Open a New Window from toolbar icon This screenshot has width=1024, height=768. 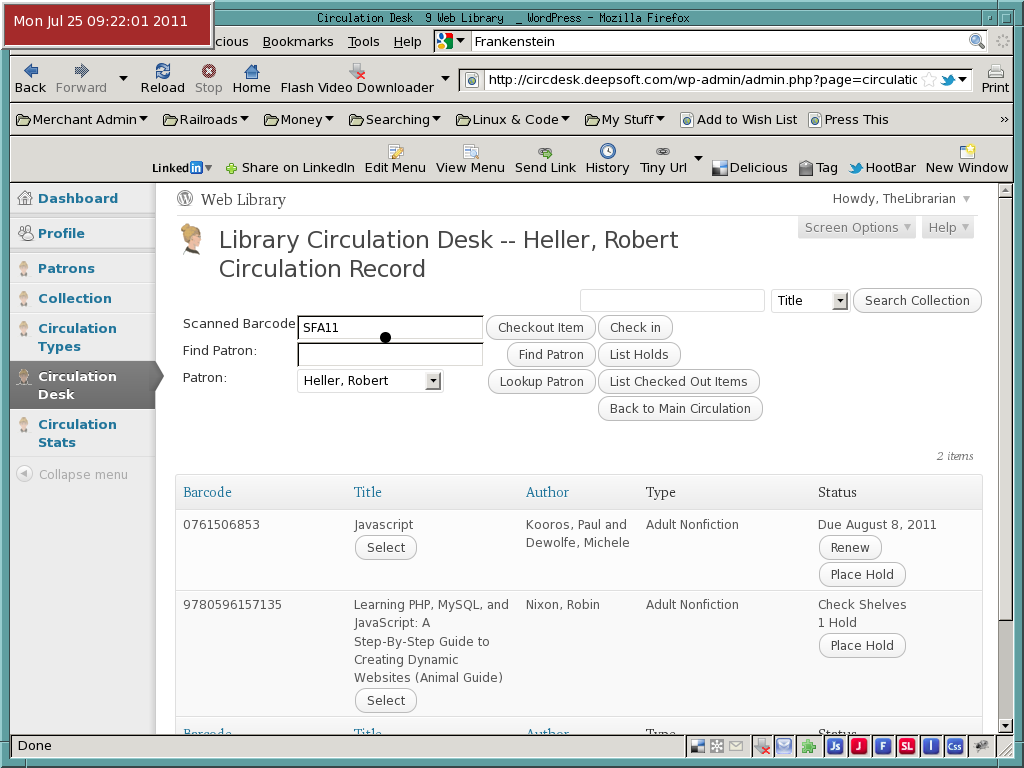(967, 152)
